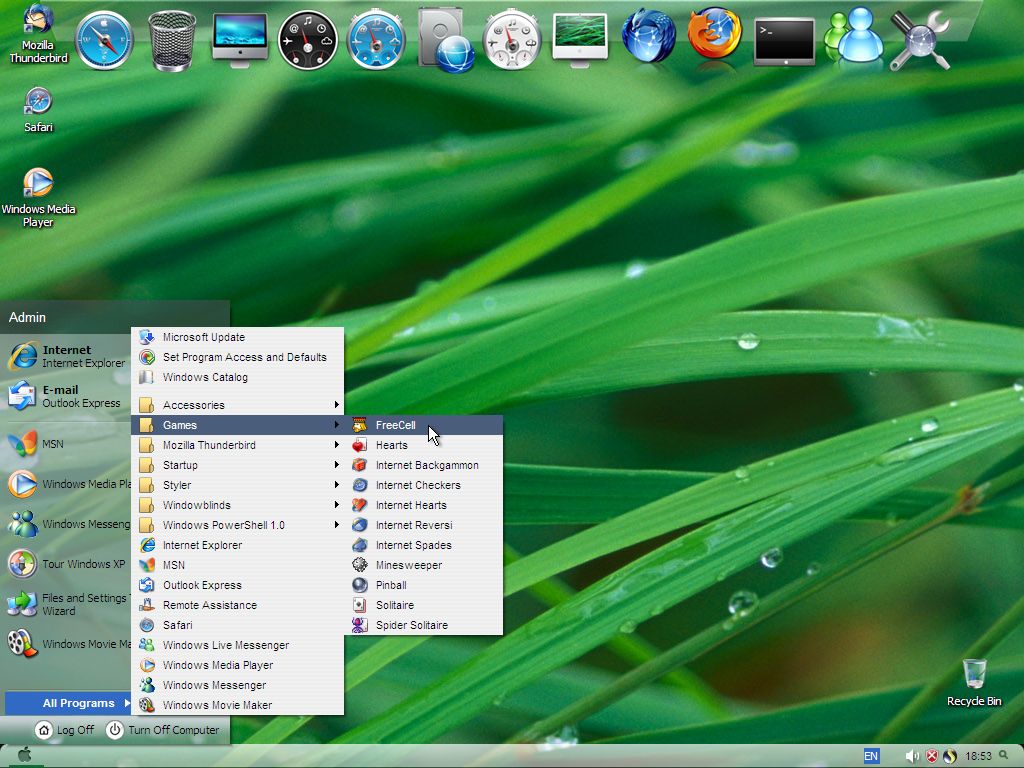
Task: Launch Internet Explorer from All Programs
Action: click(238, 545)
